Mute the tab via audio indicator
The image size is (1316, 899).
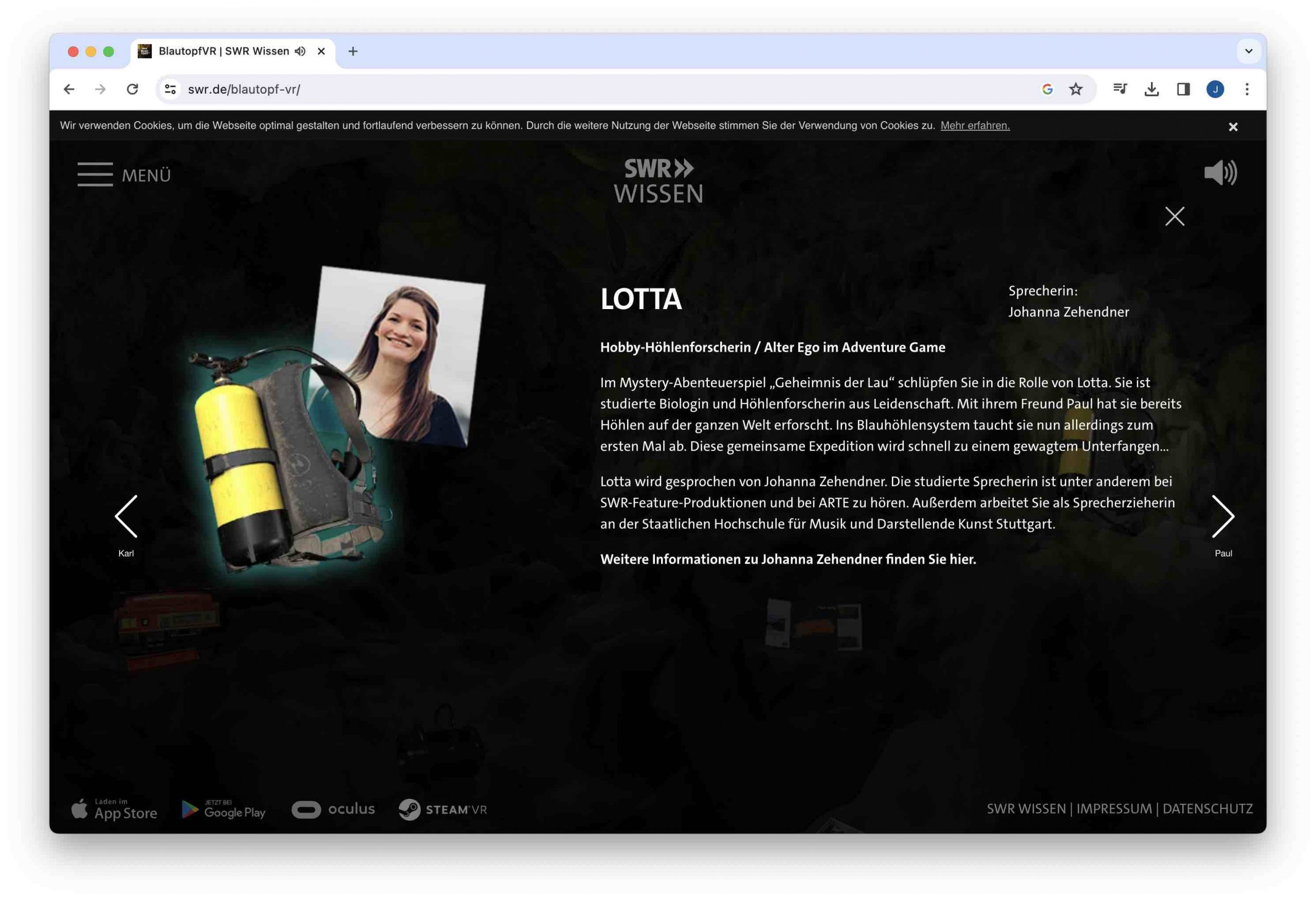coord(300,51)
